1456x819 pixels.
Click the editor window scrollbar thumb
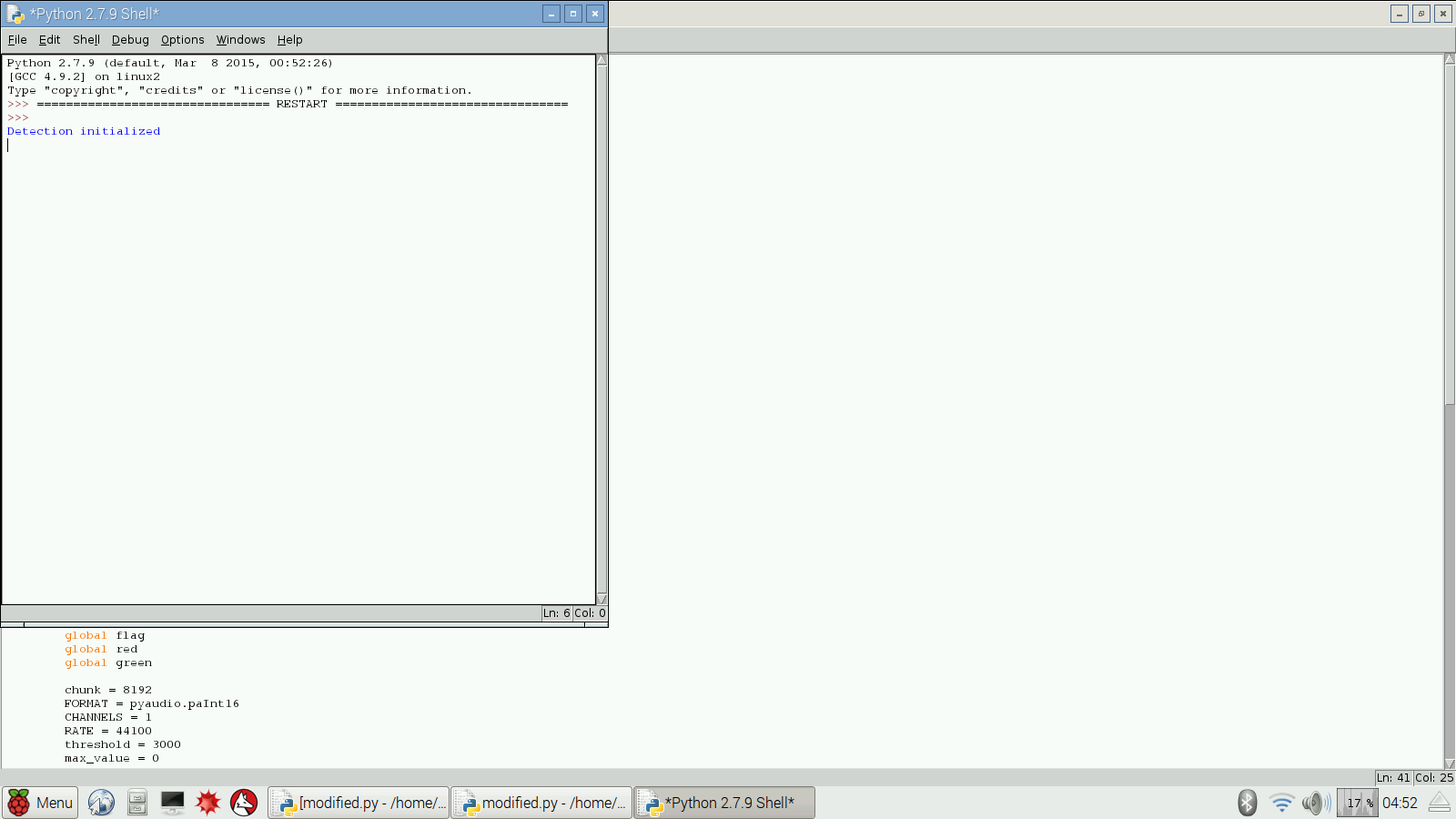pos(1450,235)
